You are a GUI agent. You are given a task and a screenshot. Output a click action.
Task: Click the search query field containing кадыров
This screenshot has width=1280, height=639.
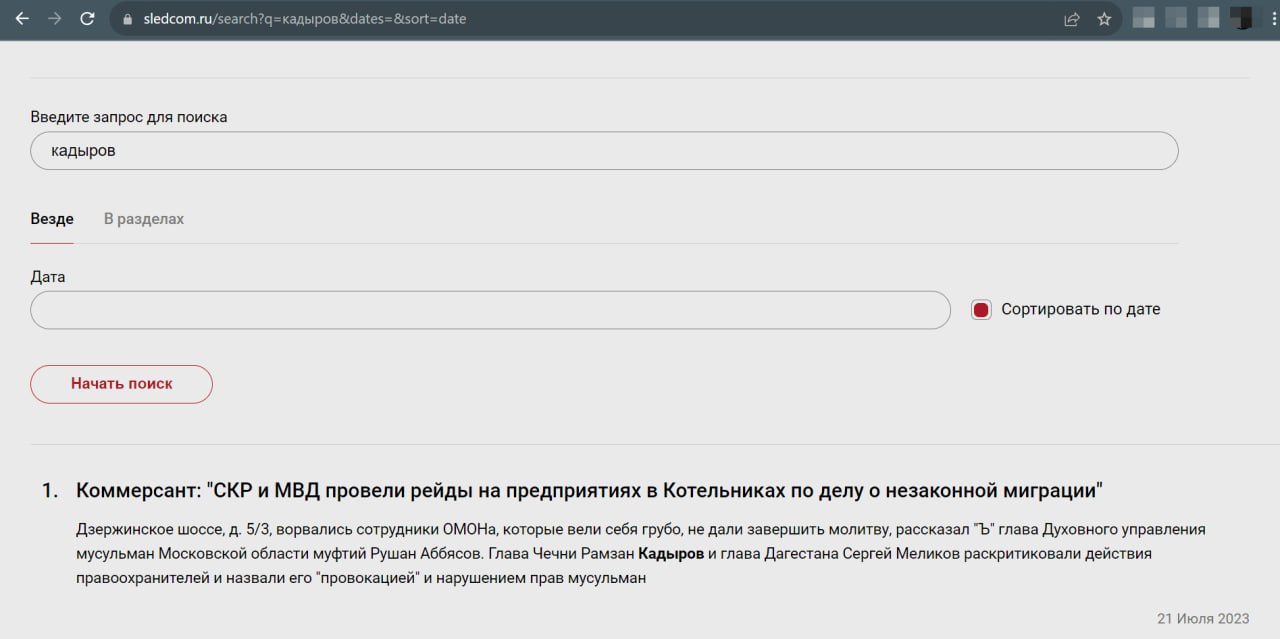coord(604,151)
